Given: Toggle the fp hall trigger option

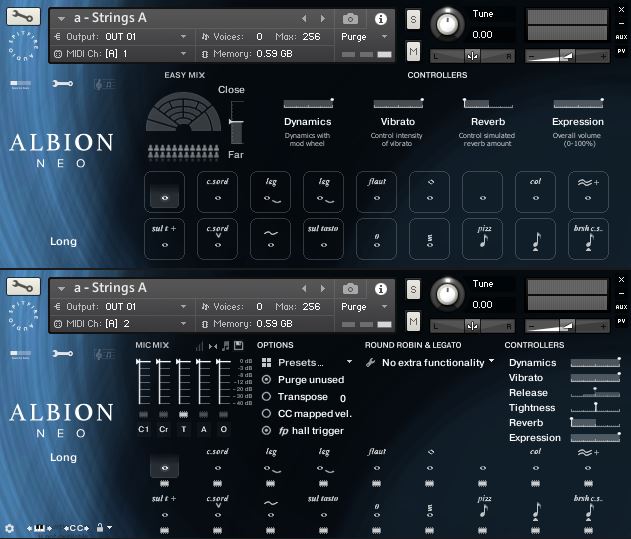Looking at the screenshot, I should 266,430.
